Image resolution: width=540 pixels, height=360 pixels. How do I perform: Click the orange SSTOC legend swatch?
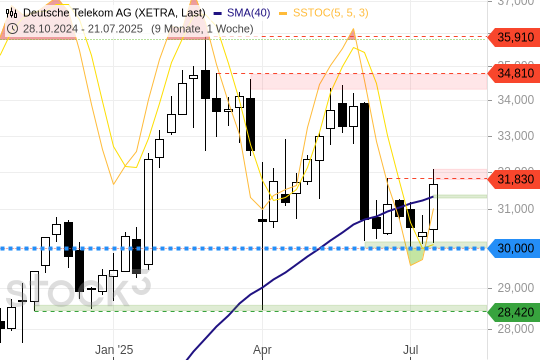point(283,14)
